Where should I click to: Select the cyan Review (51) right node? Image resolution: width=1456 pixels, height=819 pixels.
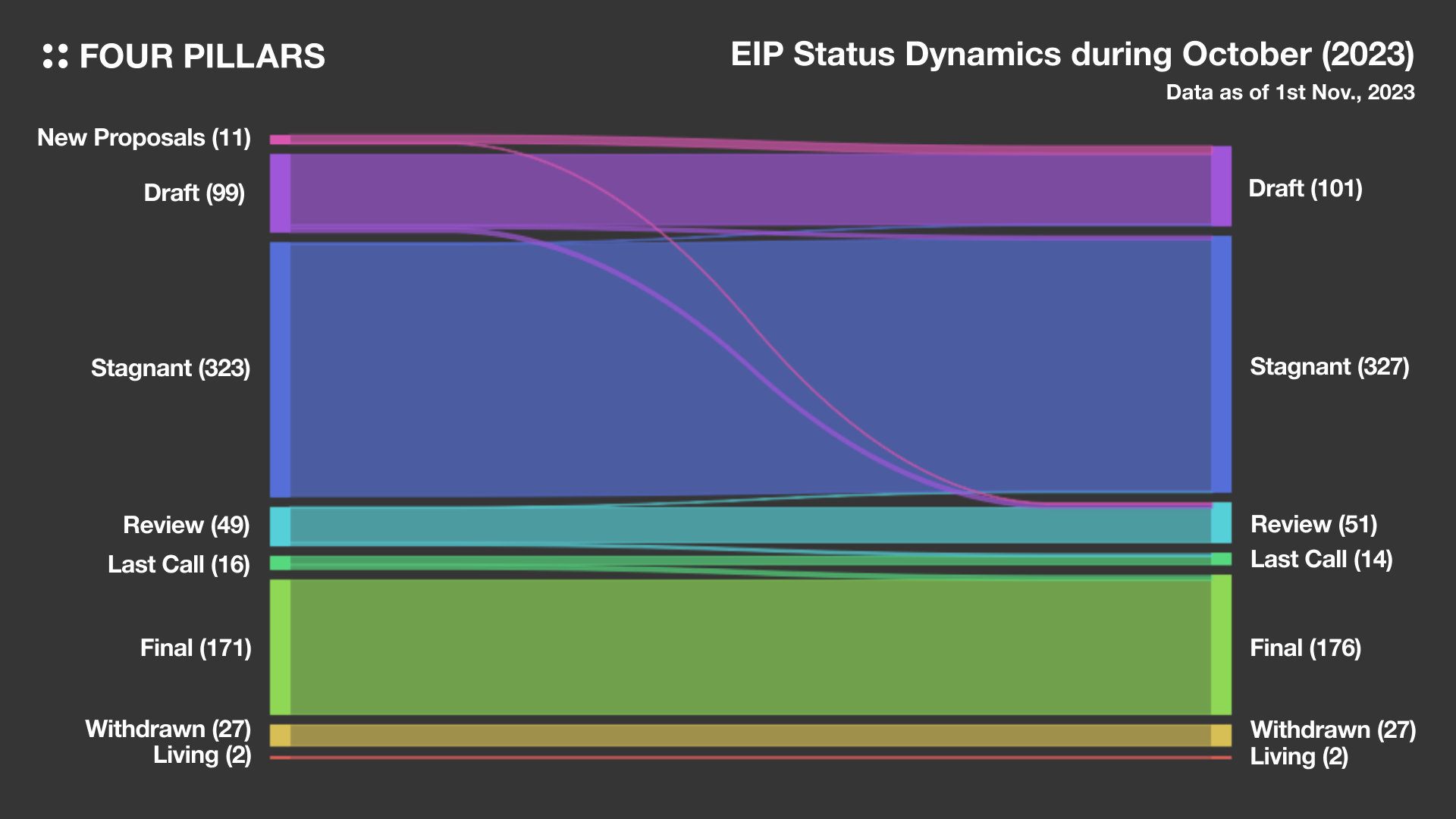click(x=1221, y=522)
